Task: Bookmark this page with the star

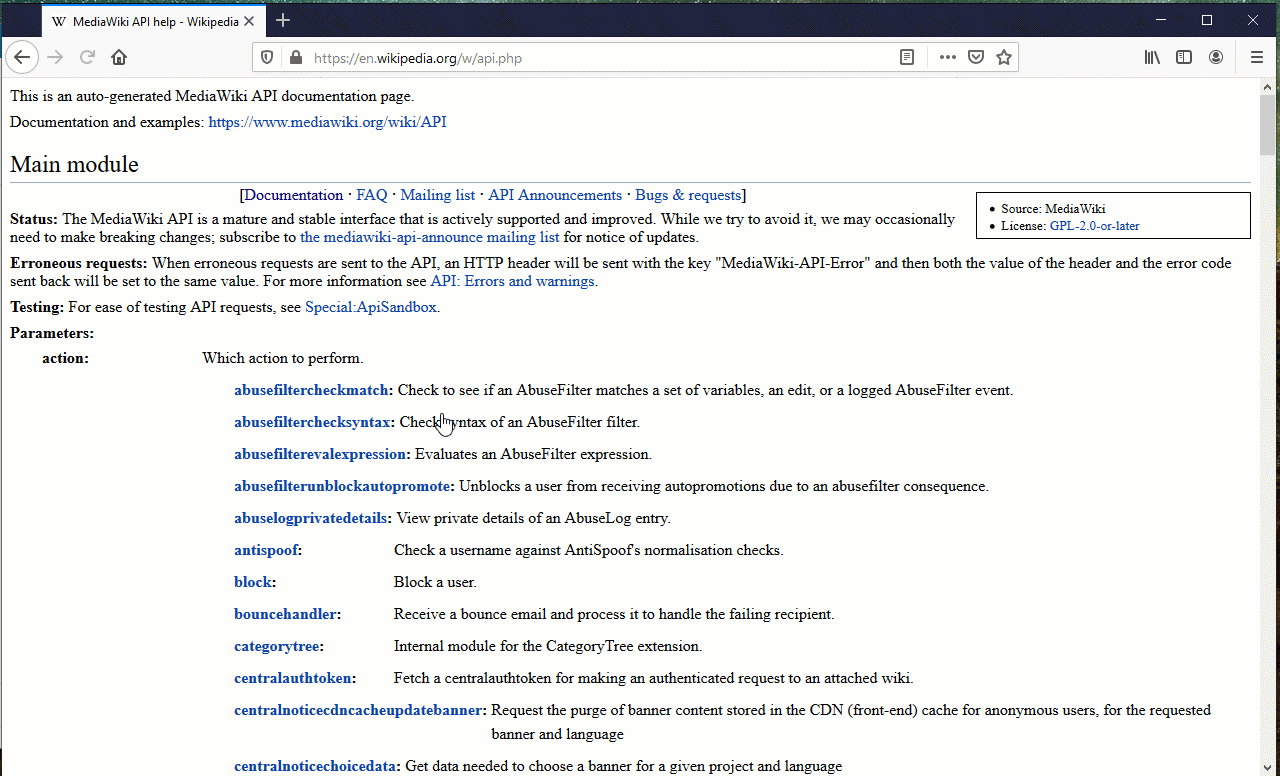Action: click(1004, 58)
